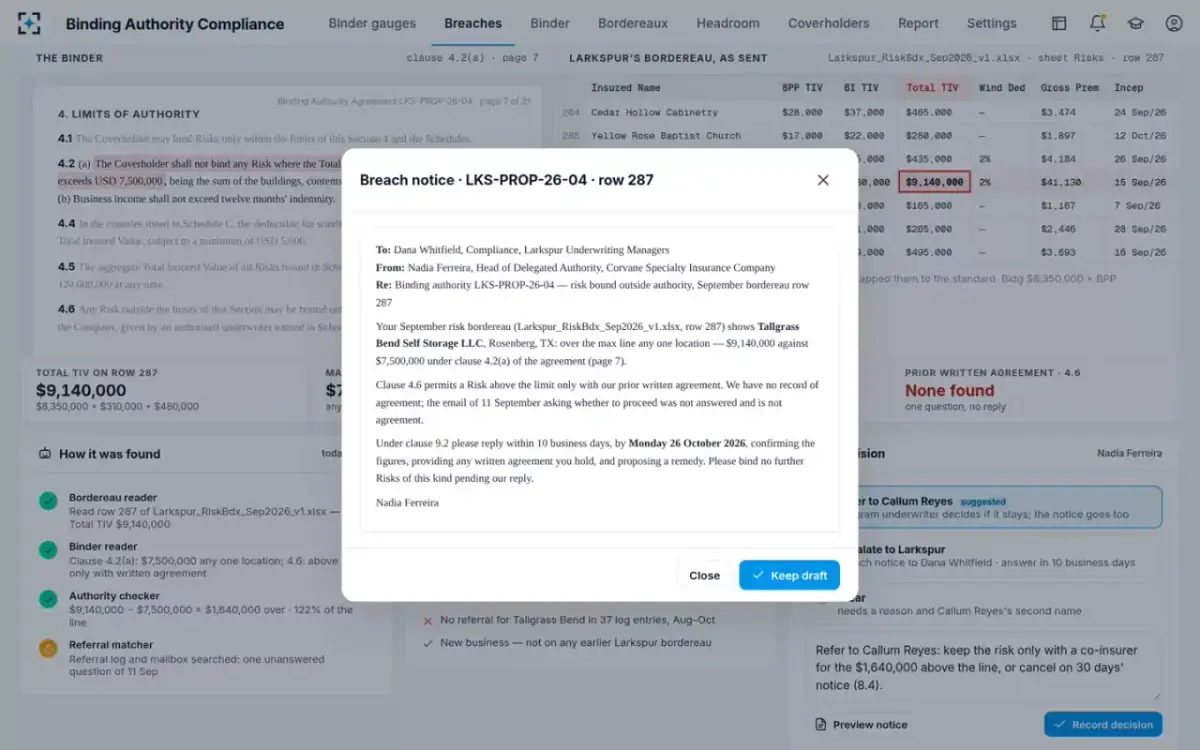Click the Bordereau reader green check icon
1200x750 pixels.
pos(48,501)
